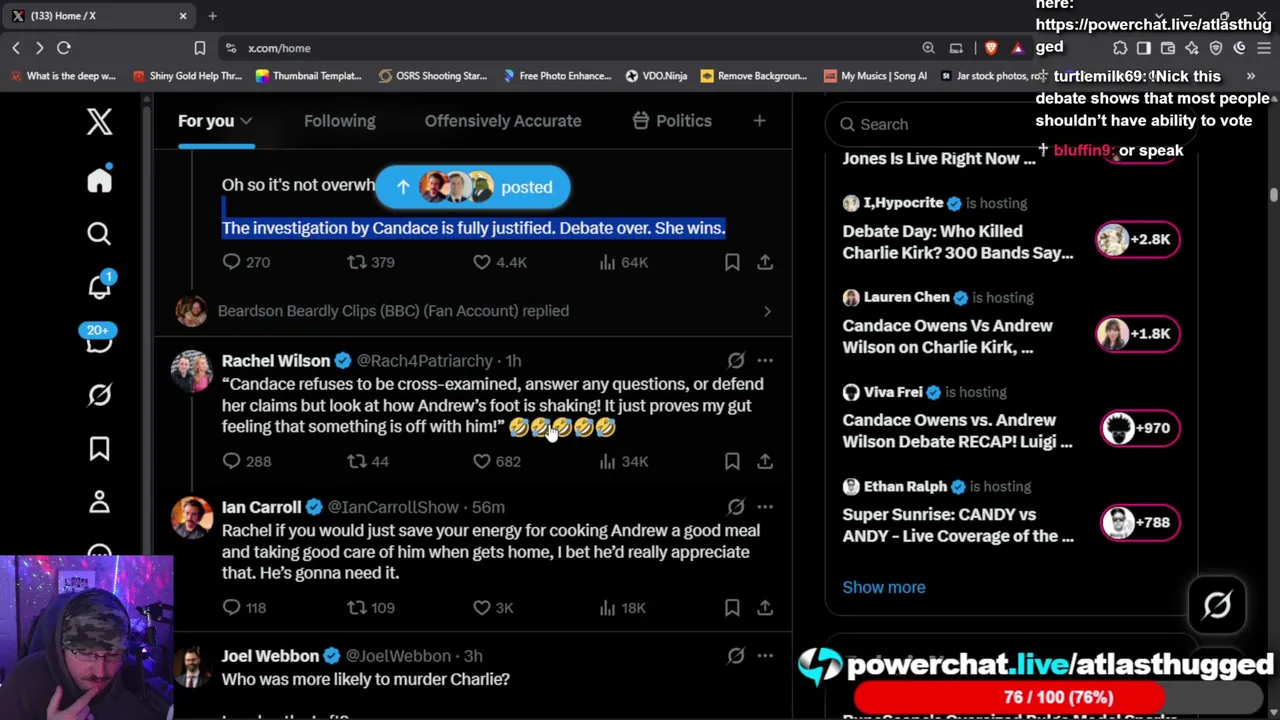Switch to the Politics tab
The image size is (1280, 720).
pos(672,121)
